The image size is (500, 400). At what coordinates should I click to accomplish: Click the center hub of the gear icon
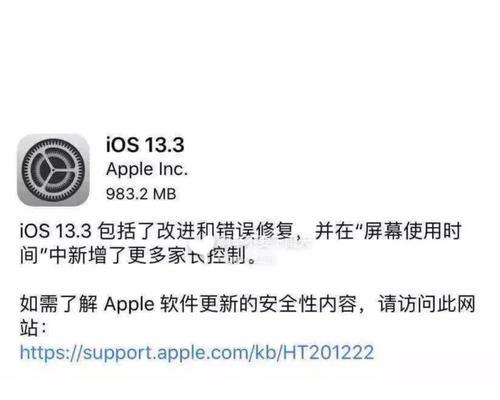[53, 170]
